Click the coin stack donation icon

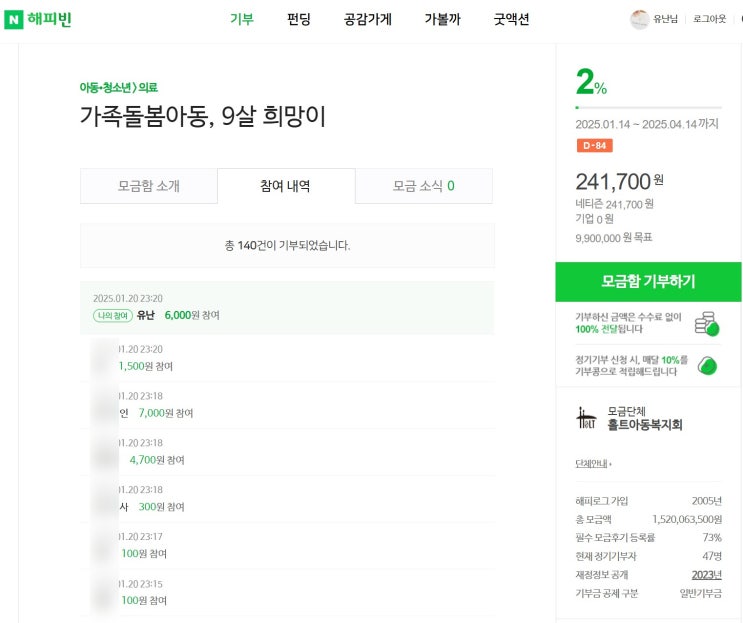707,322
